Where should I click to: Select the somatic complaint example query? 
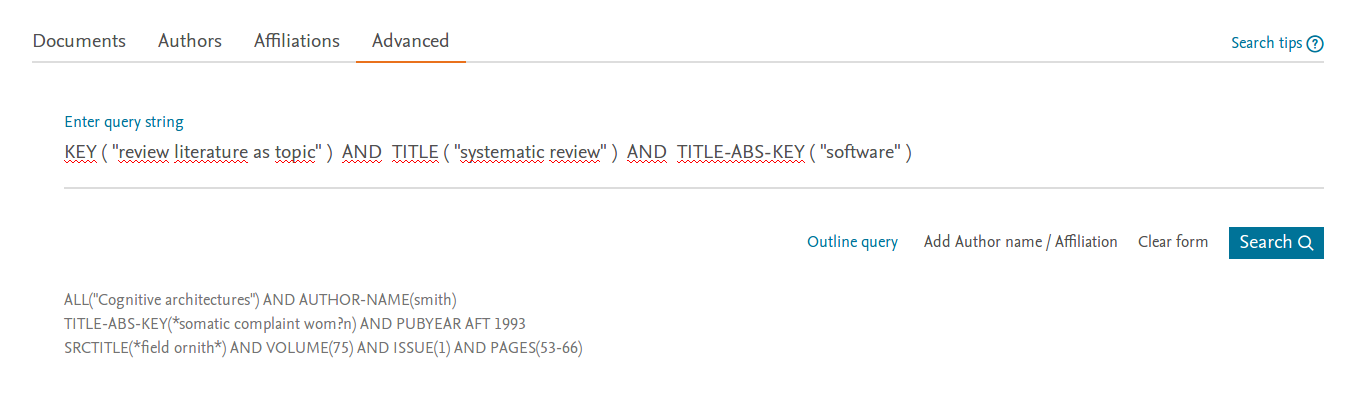tap(295, 324)
